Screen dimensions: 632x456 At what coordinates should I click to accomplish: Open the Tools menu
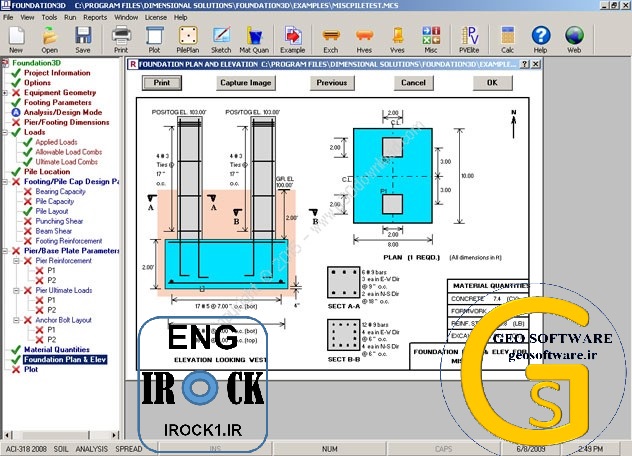pyautogui.click(x=49, y=17)
